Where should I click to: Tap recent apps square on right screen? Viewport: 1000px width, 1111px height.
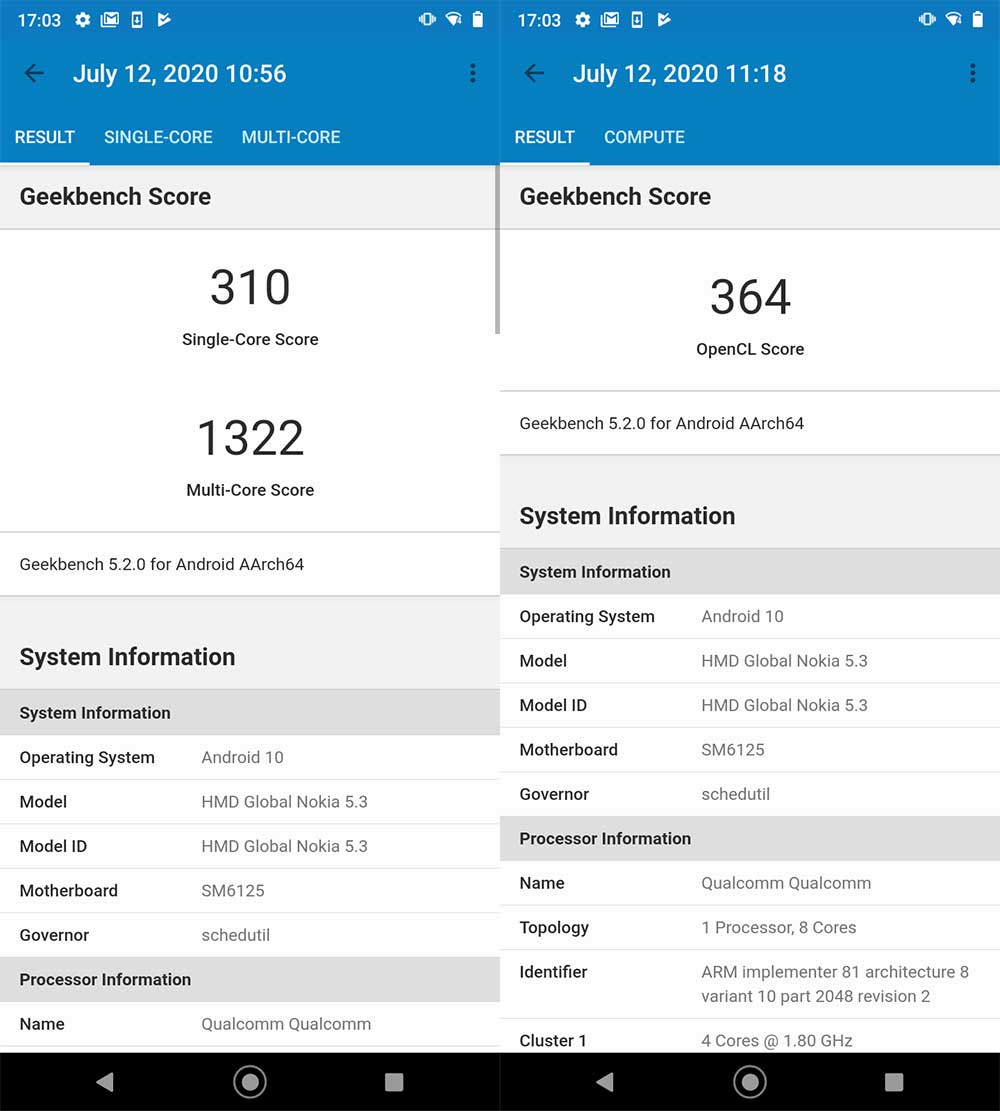coord(894,1082)
